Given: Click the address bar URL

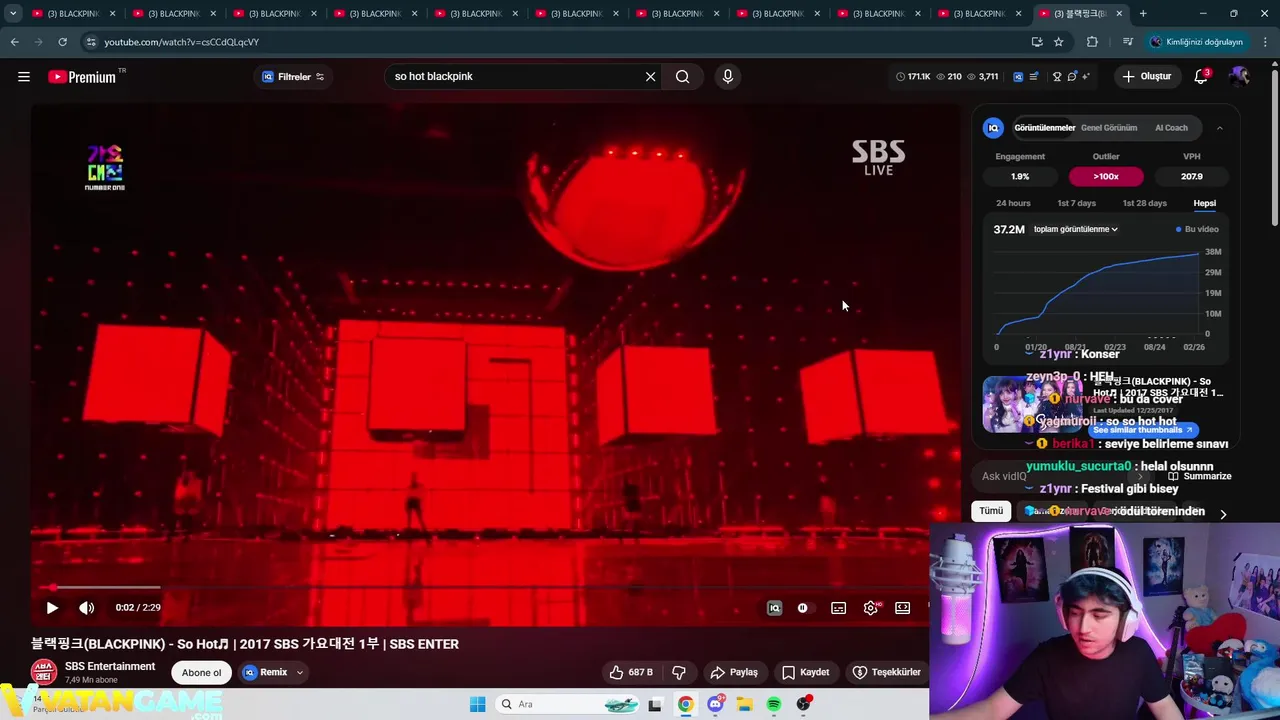Looking at the screenshot, I should tap(181, 42).
